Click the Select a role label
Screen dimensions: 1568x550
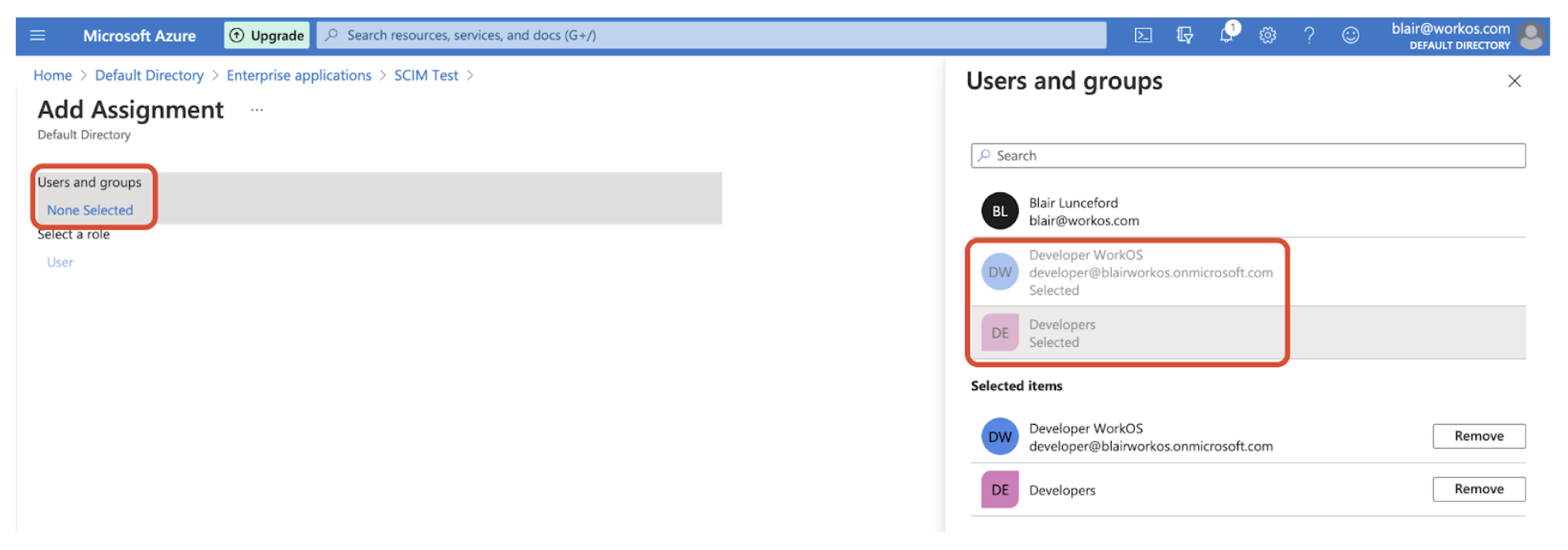[x=74, y=234]
